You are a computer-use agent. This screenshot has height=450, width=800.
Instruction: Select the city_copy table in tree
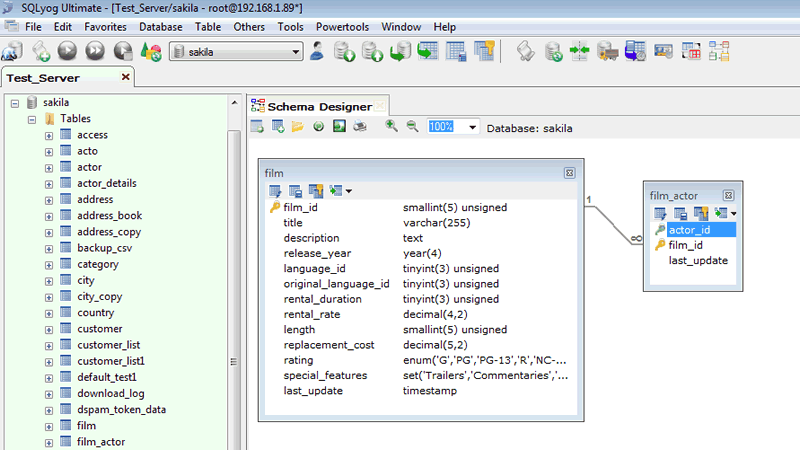coord(99,297)
